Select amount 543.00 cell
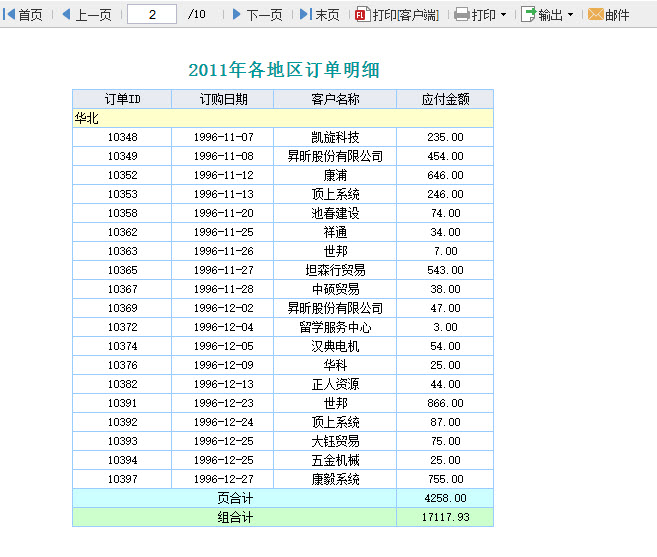This screenshot has width=657, height=557. pyautogui.click(x=445, y=270)
